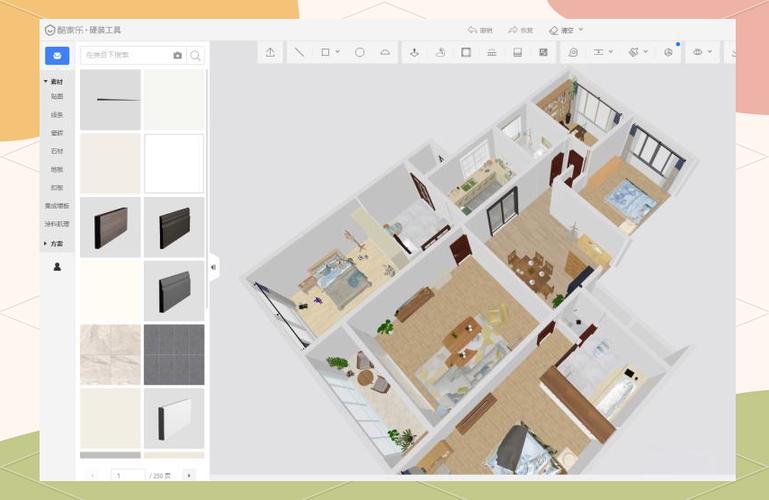Image resolution: width=769 pixels, height=500 pixels.
Task: Select the dark gray tile swatch
Action: pyautogui.click(x=174, y=354)
